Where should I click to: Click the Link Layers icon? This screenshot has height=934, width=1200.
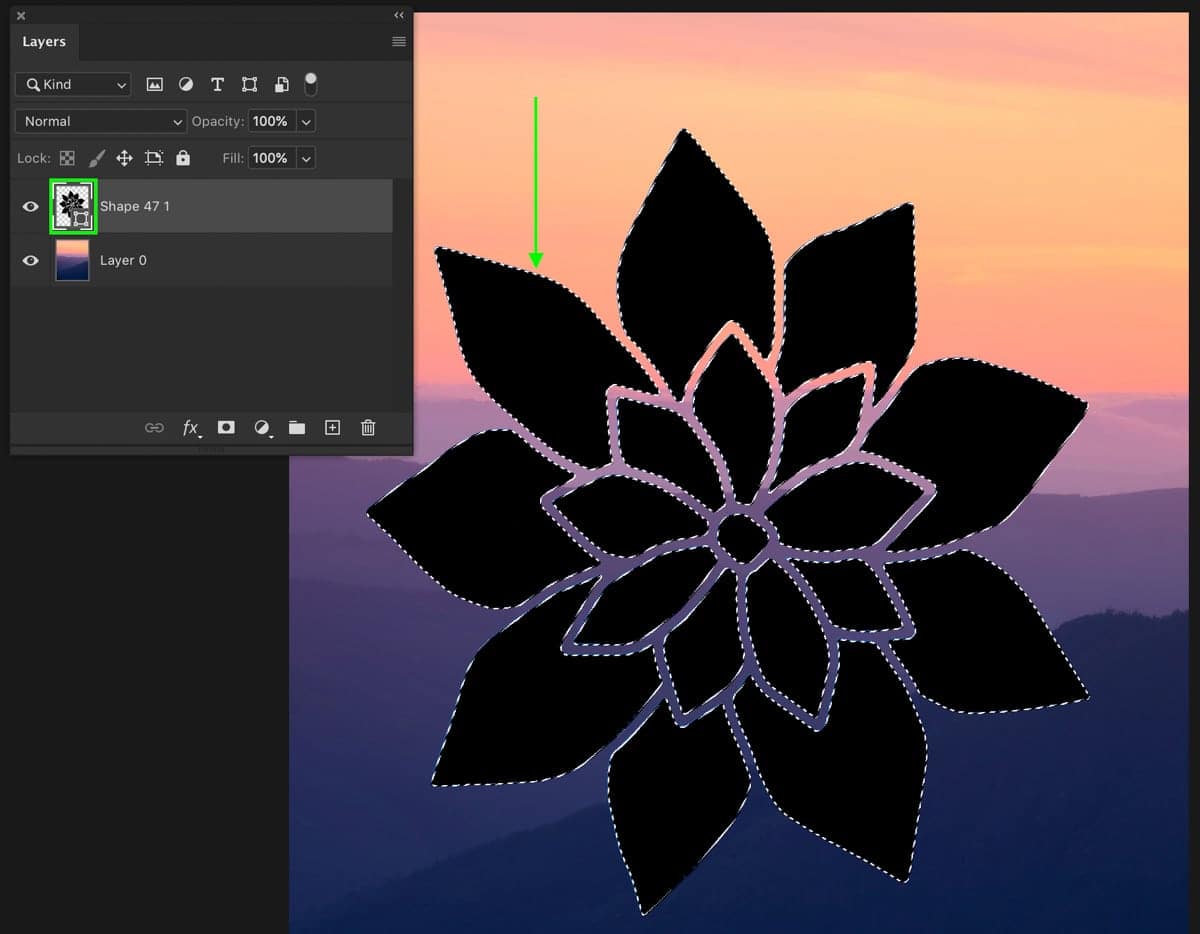[154, 428]
